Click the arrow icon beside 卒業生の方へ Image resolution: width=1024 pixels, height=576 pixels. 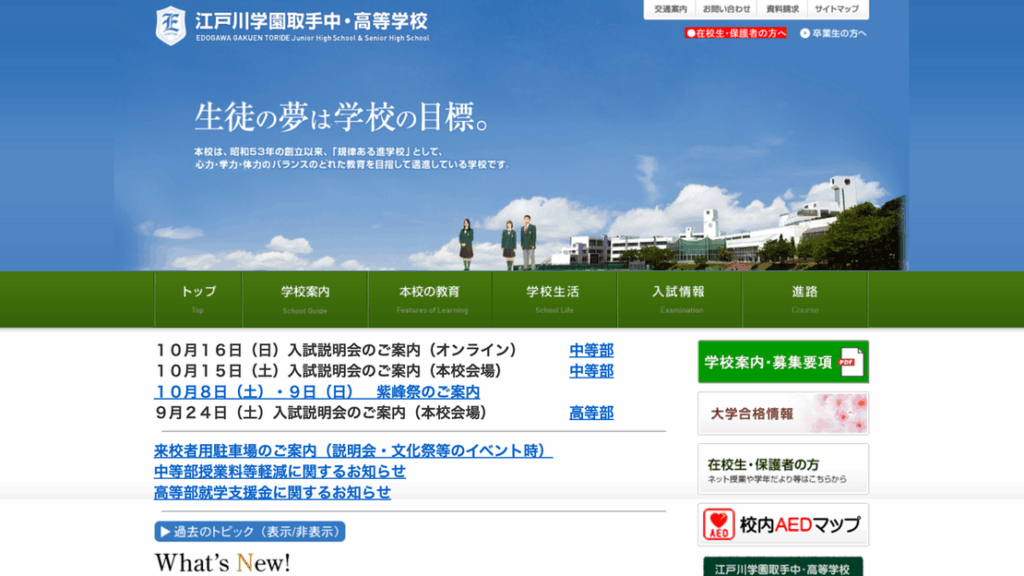tap(805, 33)
